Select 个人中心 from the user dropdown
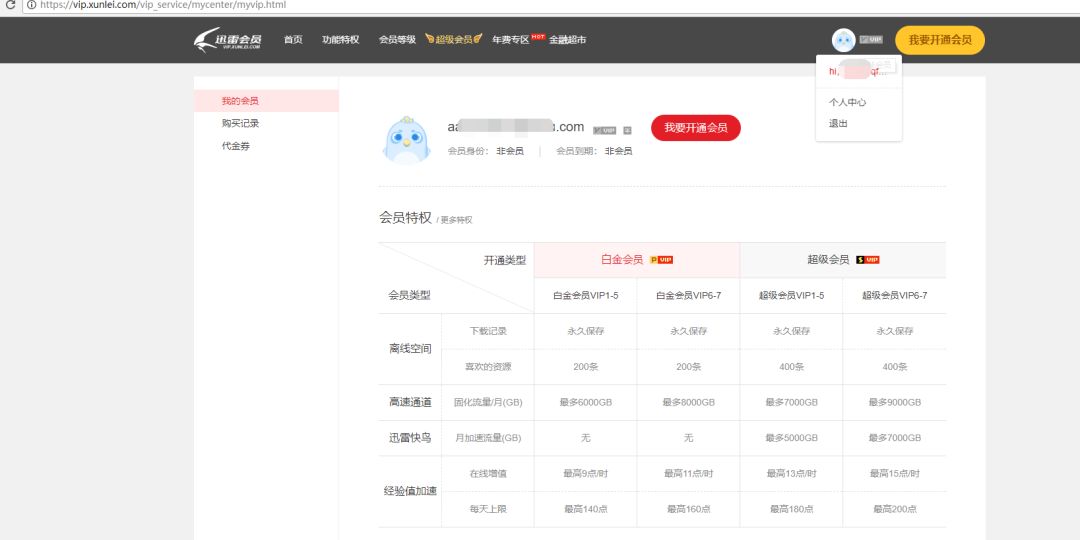The height and width of the screenshot is (540, 1080). (x=847, y=102)
